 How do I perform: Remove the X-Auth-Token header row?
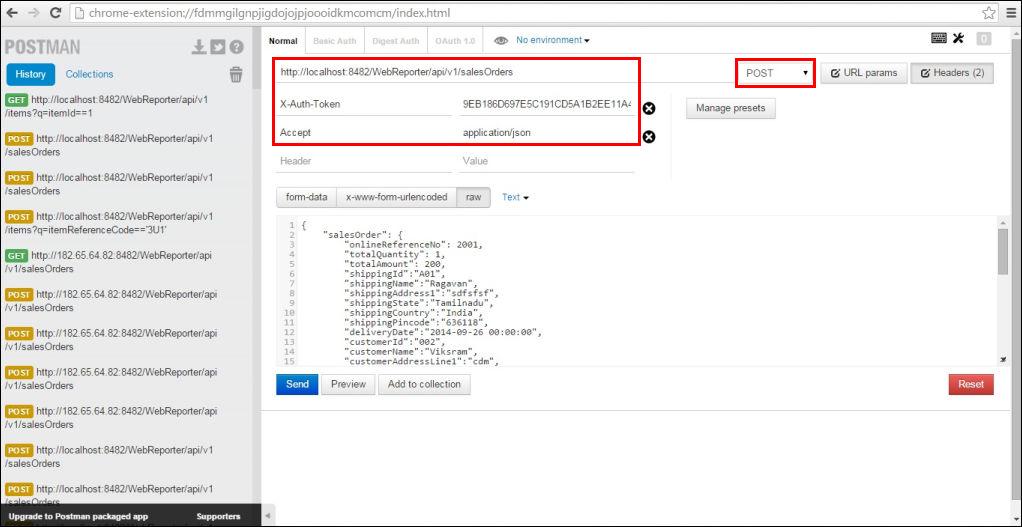[649, 108]
